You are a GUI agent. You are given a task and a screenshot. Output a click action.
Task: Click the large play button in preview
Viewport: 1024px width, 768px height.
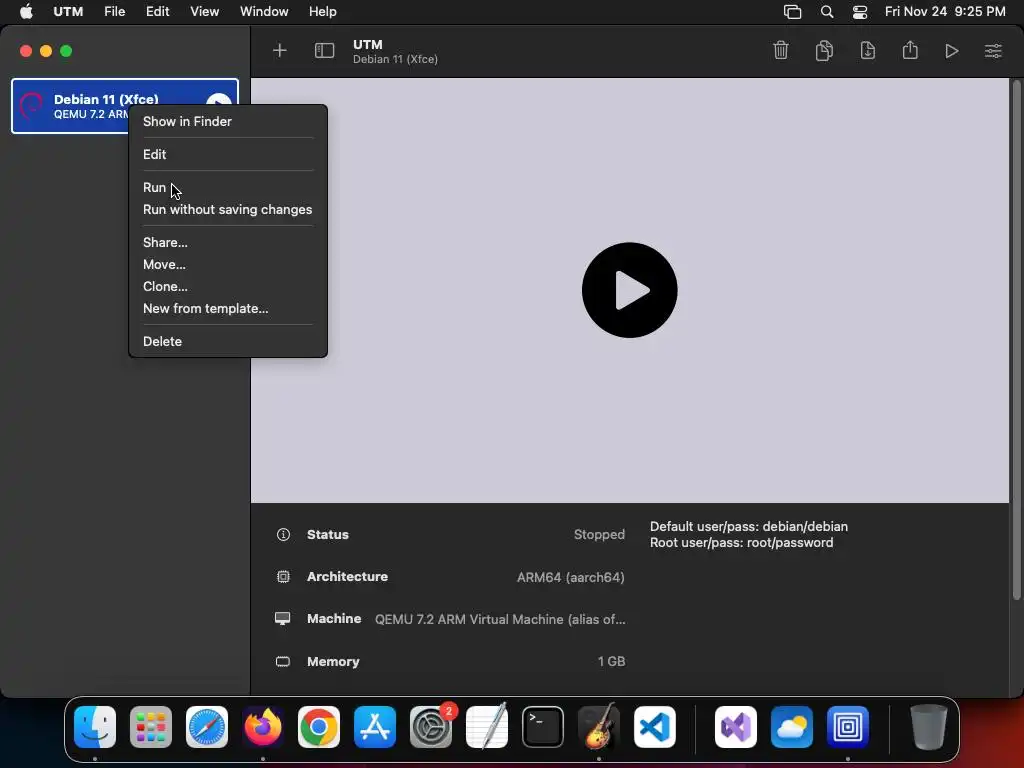tap(630, 290)
